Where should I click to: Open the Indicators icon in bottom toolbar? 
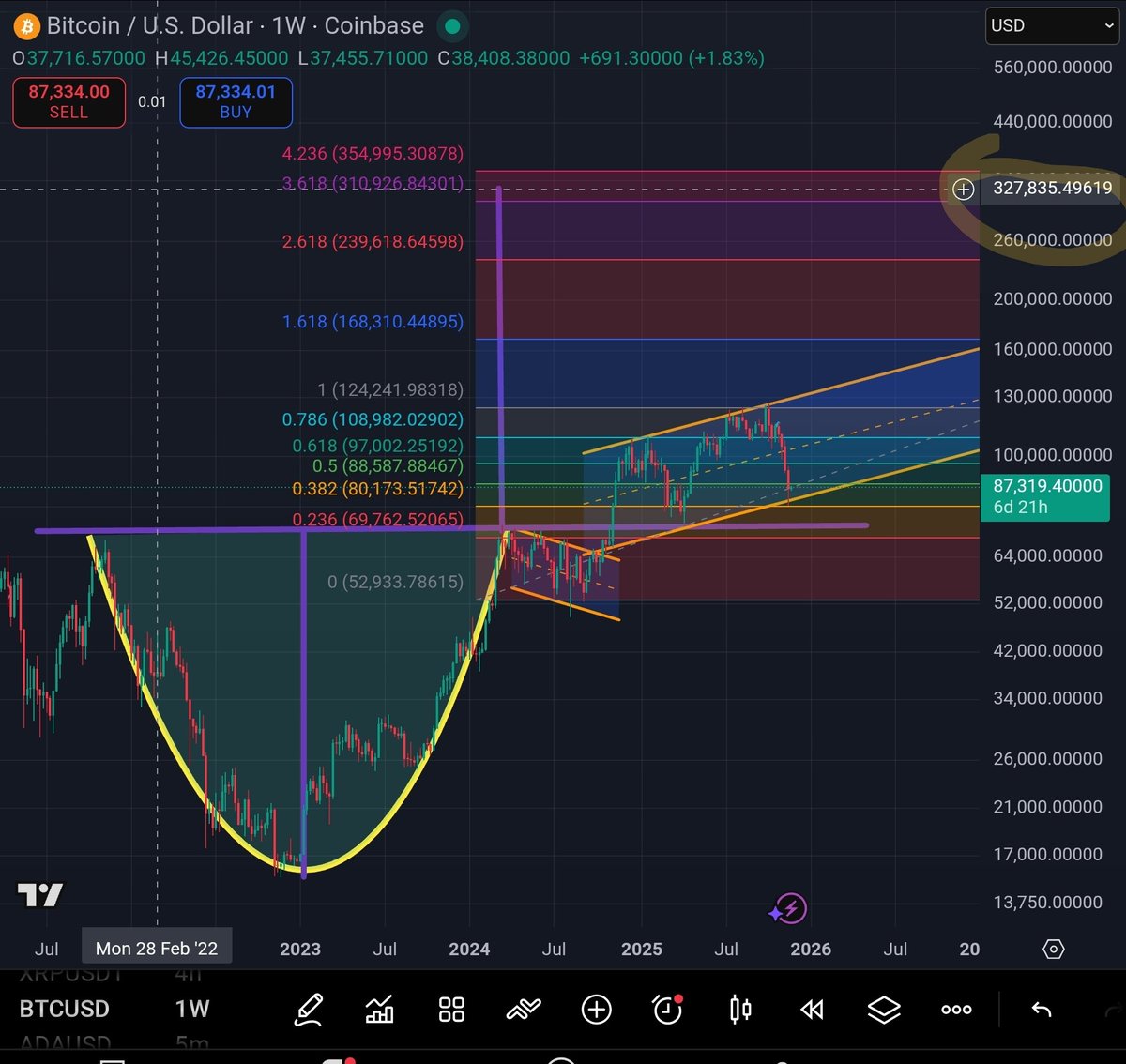click(380, 1010)
